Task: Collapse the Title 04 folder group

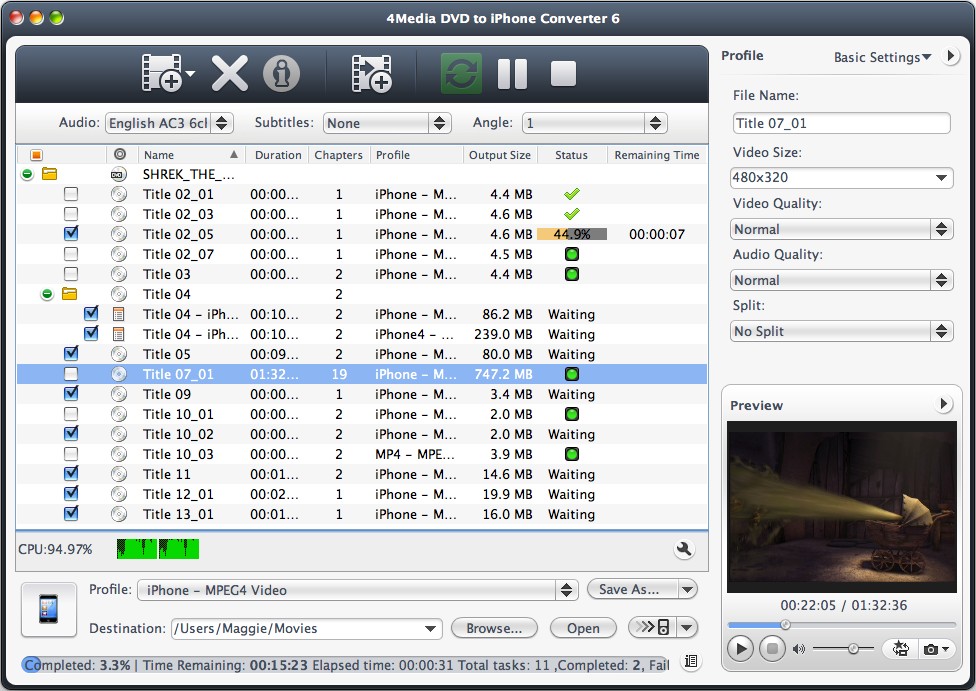Action: coord(47,294)
